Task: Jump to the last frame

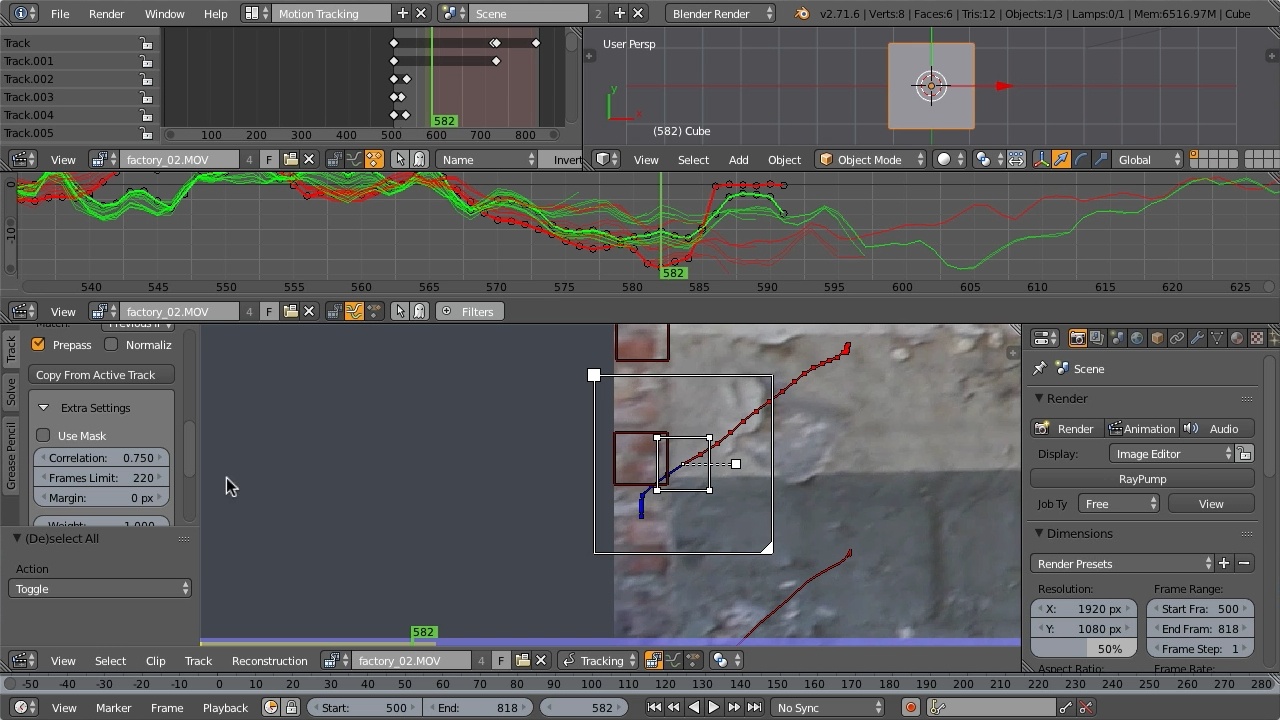Action: 754,708
